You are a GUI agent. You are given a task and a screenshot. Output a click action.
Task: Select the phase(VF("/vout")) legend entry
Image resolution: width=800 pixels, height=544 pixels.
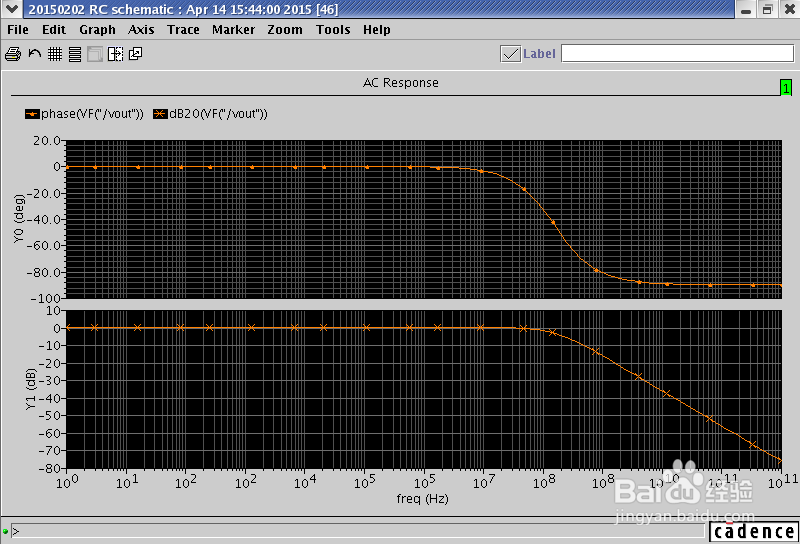[84, 114]
